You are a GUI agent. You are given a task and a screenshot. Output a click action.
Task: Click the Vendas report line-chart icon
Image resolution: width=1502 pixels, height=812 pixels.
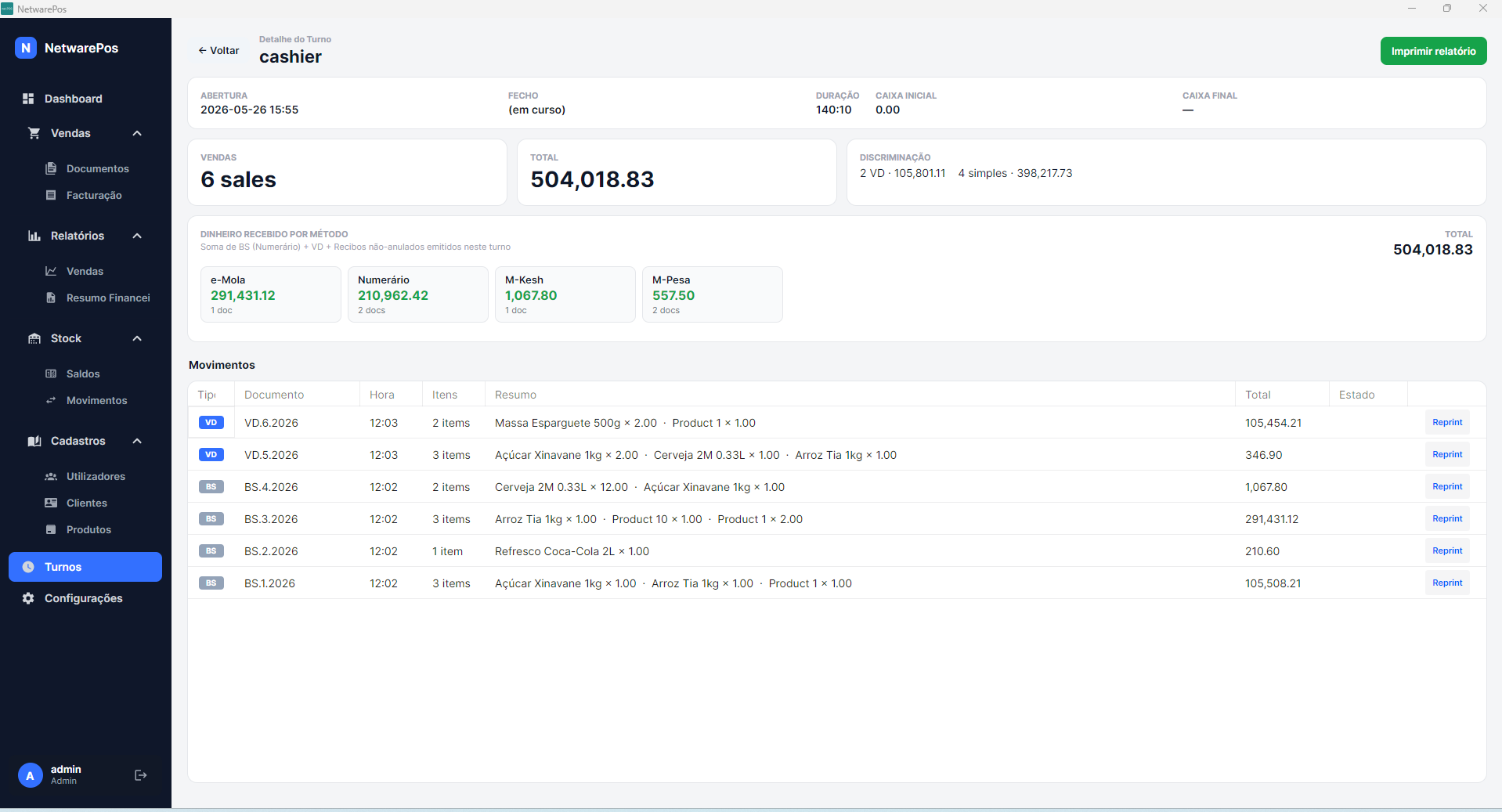(51, 271)
